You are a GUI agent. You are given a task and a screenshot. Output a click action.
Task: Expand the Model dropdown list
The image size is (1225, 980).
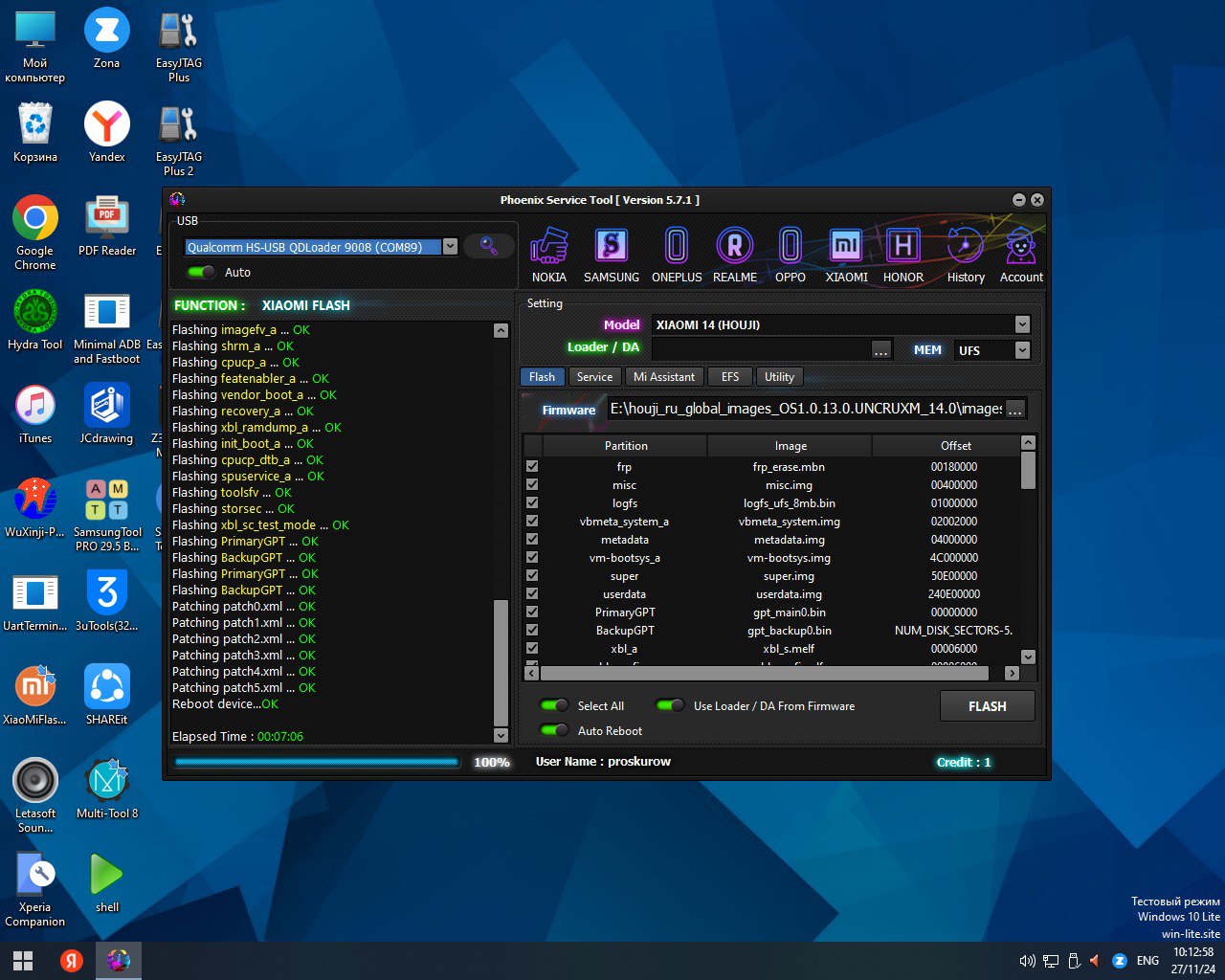tap(1022, 324)
